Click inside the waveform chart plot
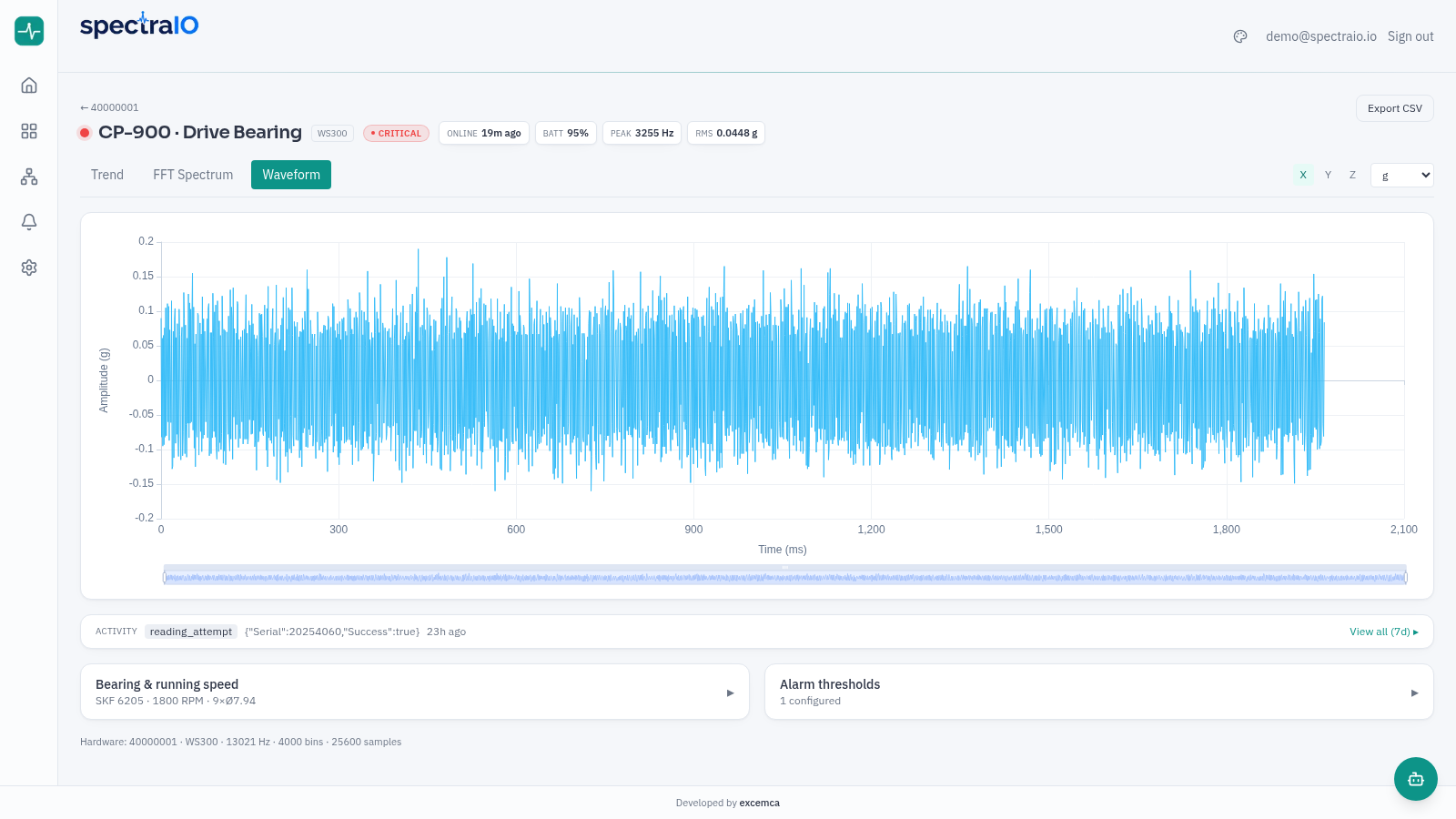The image size is (1456, 819). pos(783,380)
